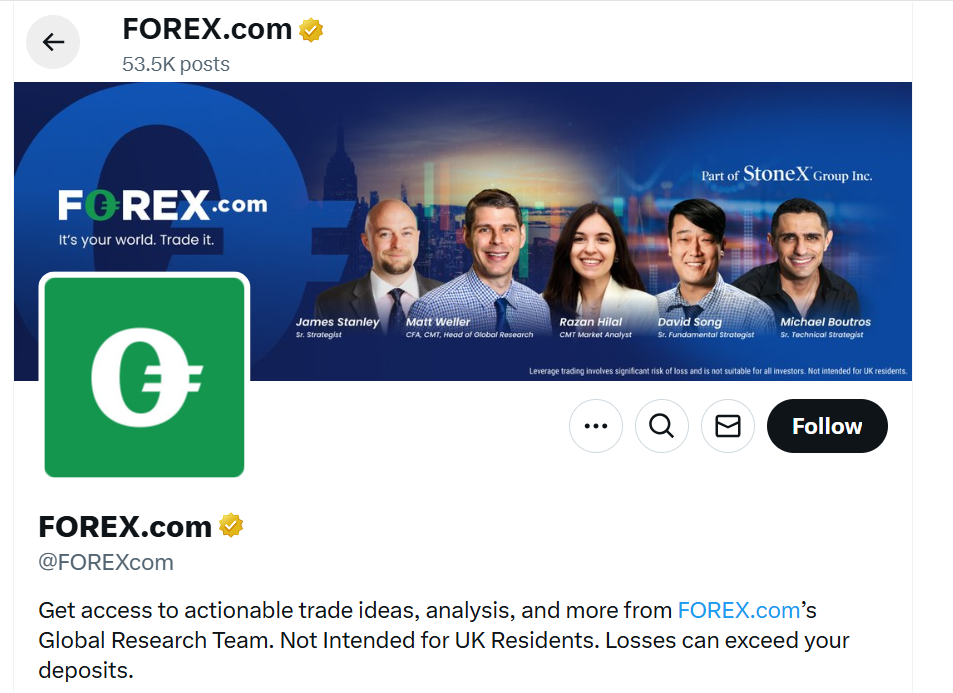
Task: Click the gold verified badge in the header
Action: tap(311, 30)
